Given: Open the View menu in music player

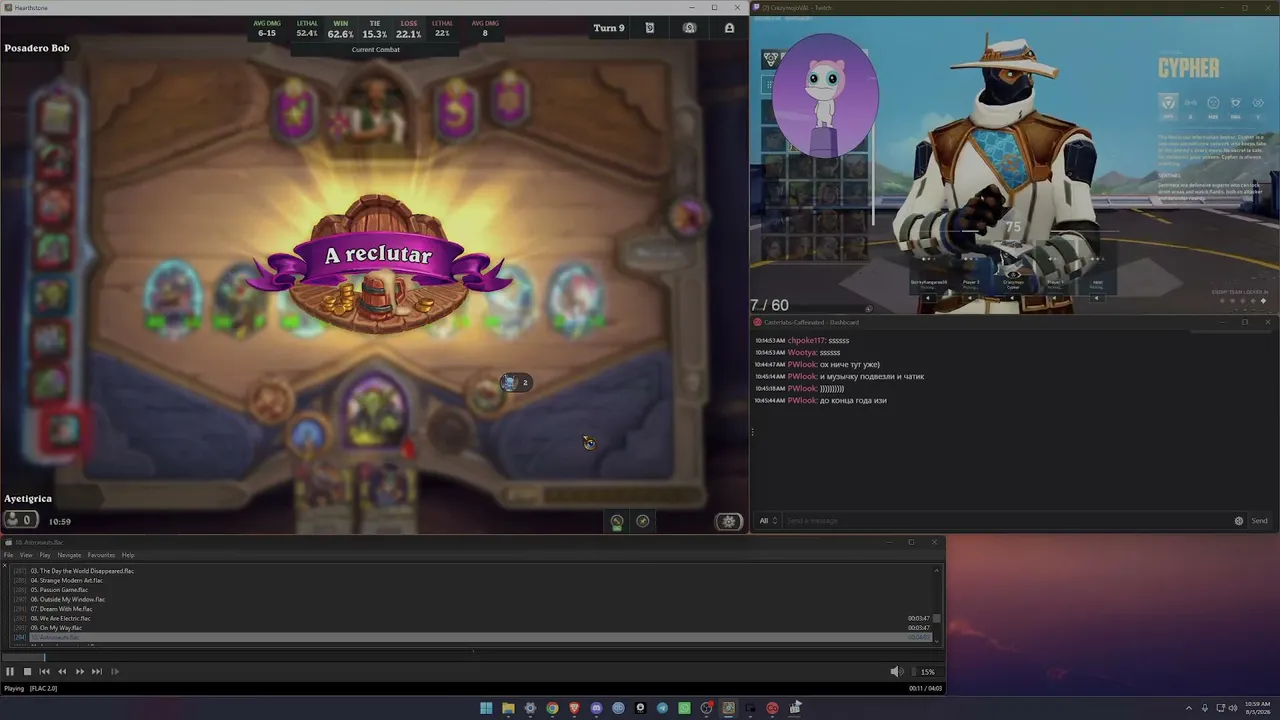Looking at the screenshot, I should [26, 555].
